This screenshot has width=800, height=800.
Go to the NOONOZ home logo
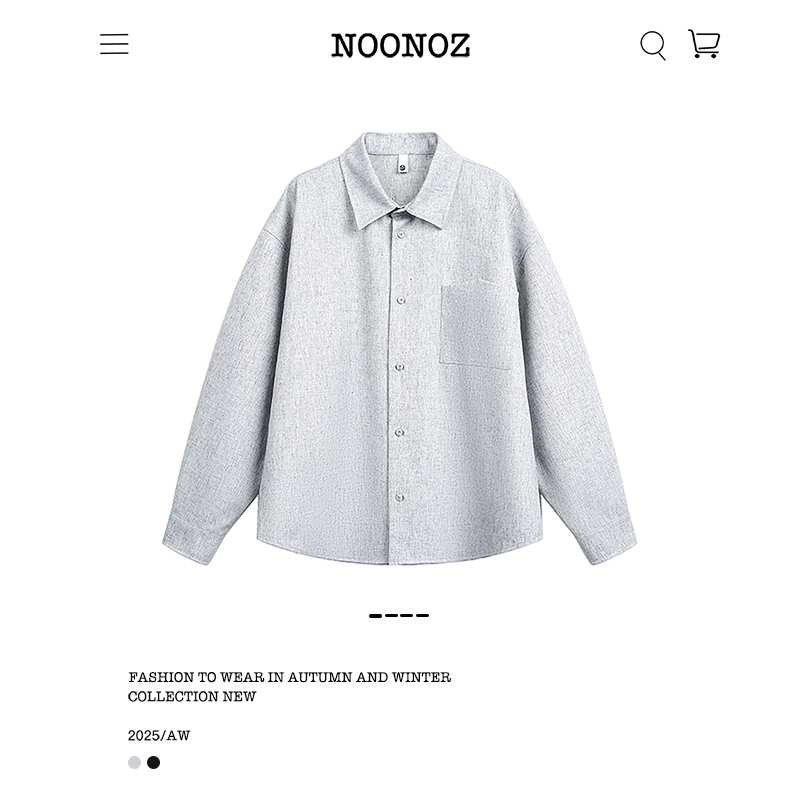401,45
